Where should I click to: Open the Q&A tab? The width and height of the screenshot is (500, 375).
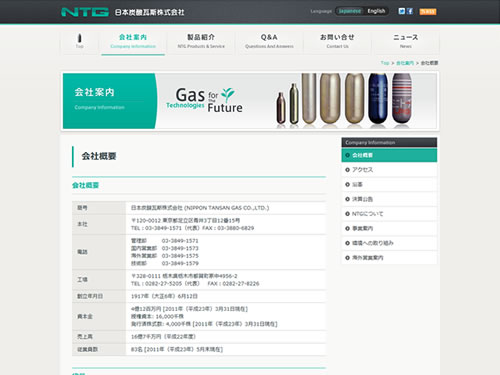(x=269, y=41)
